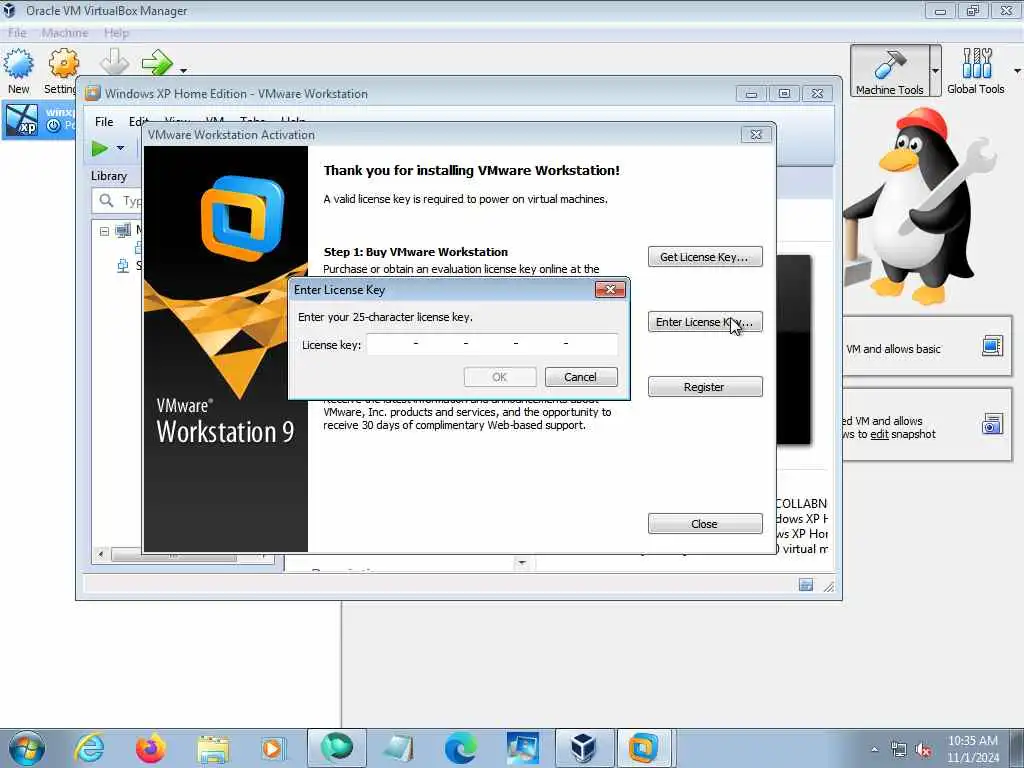Open the File menu in VMware Workstation
Viewport: 1024px width, 768px height.
point(104,121)
